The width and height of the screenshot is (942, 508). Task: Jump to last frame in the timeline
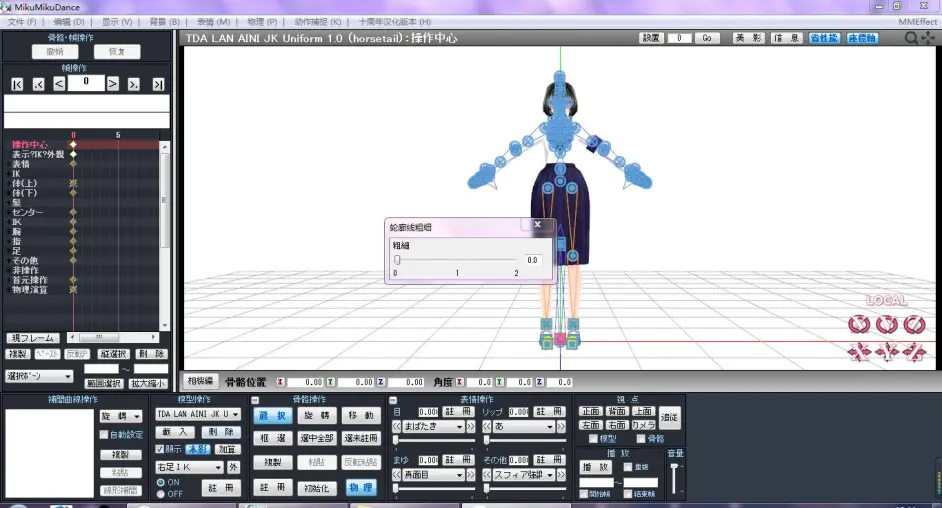tap(158, 84)
